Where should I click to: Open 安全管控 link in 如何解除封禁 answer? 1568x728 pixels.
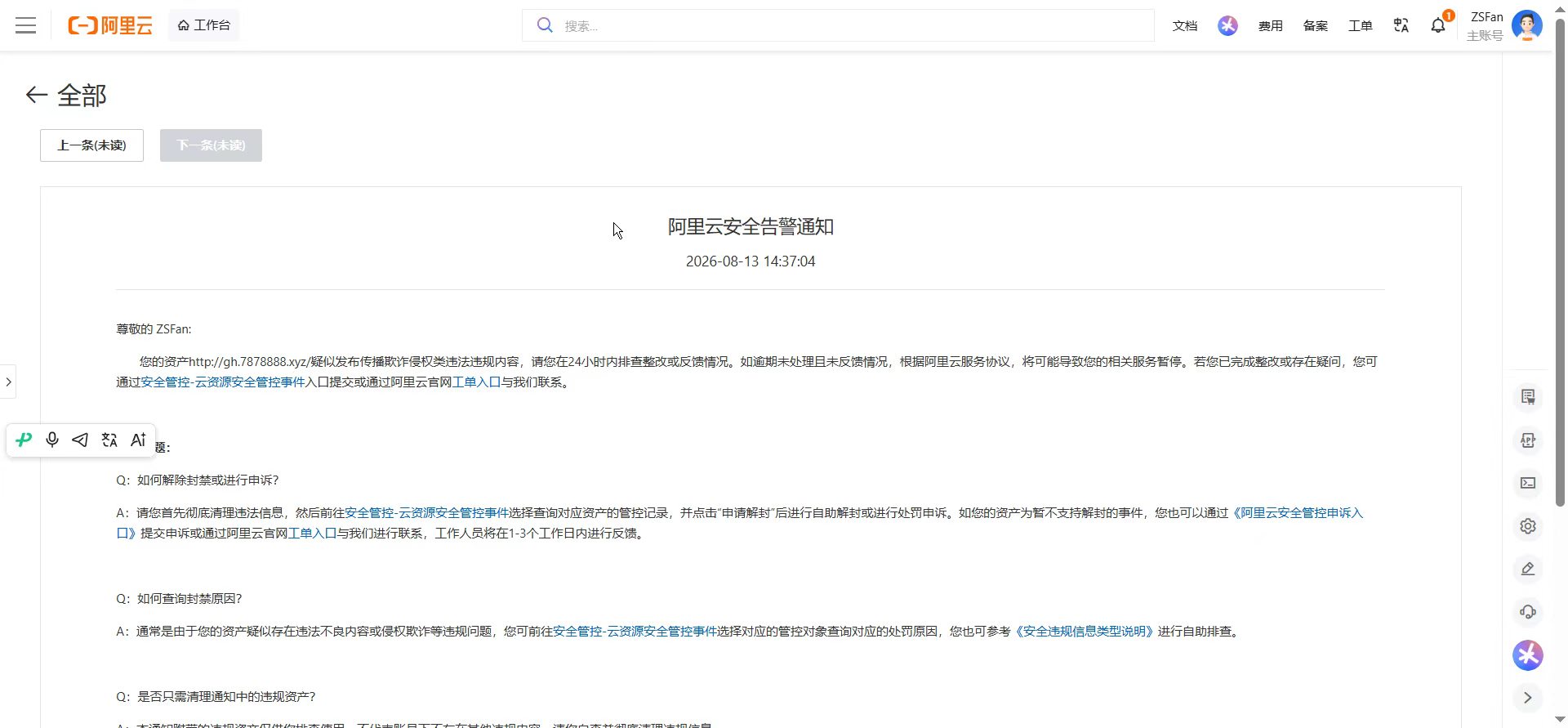tap(426, 513)
